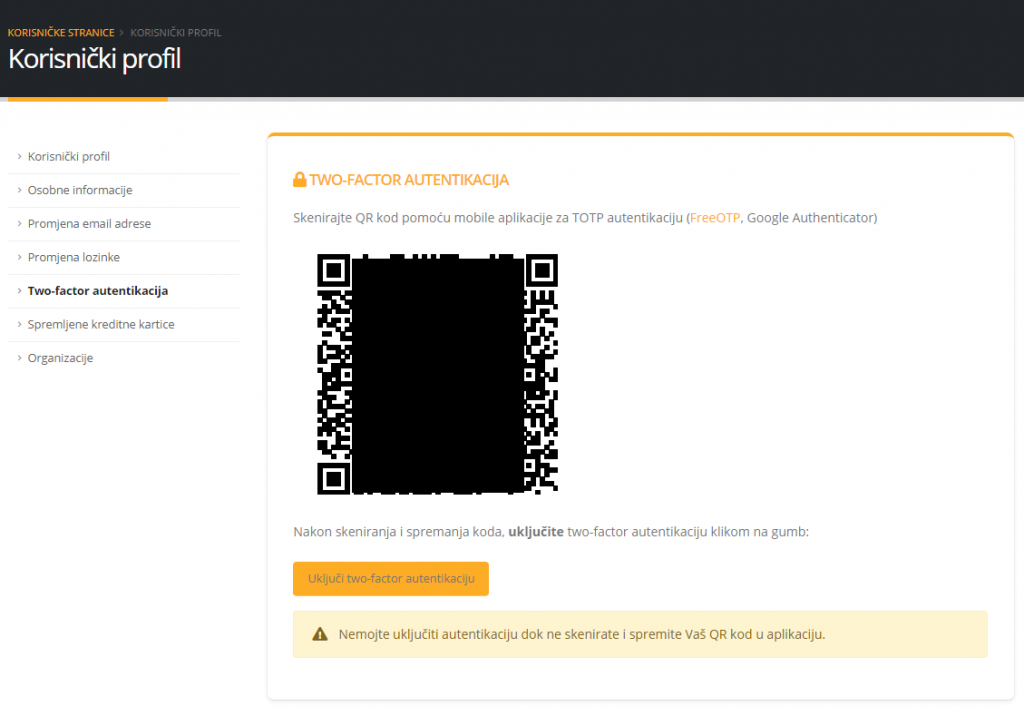
Task: Click the chevron arrow before Spremljene kreditne kartice
Action: click(x=19, y=324)
